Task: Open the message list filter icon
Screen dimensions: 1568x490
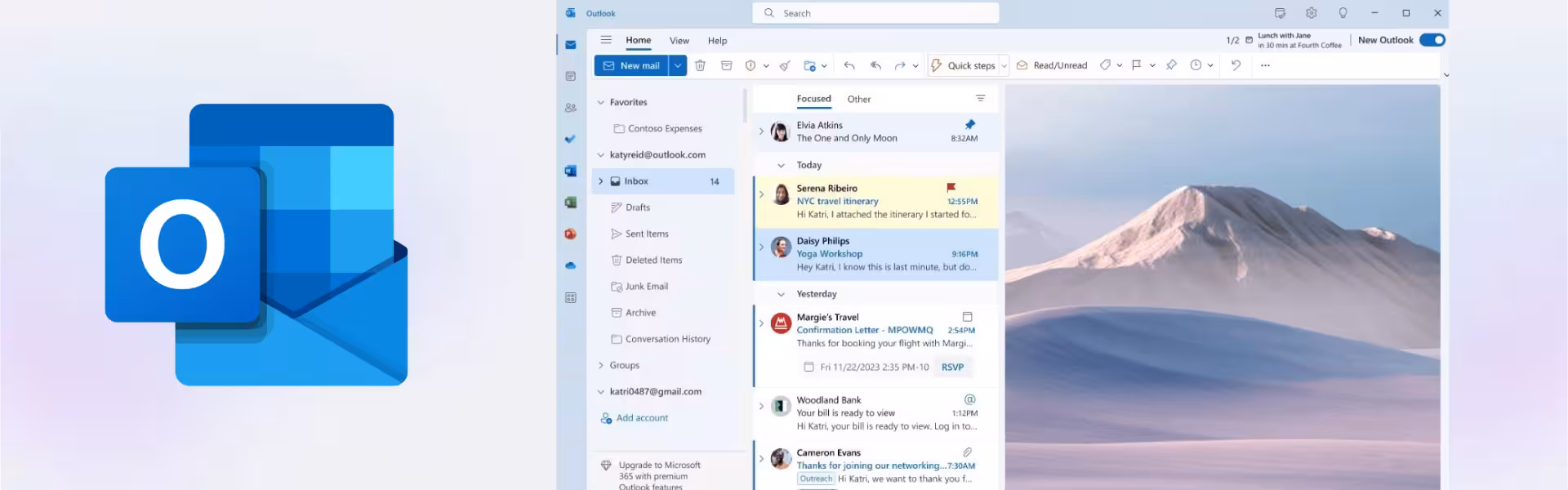Action: [x=980, y=98]
